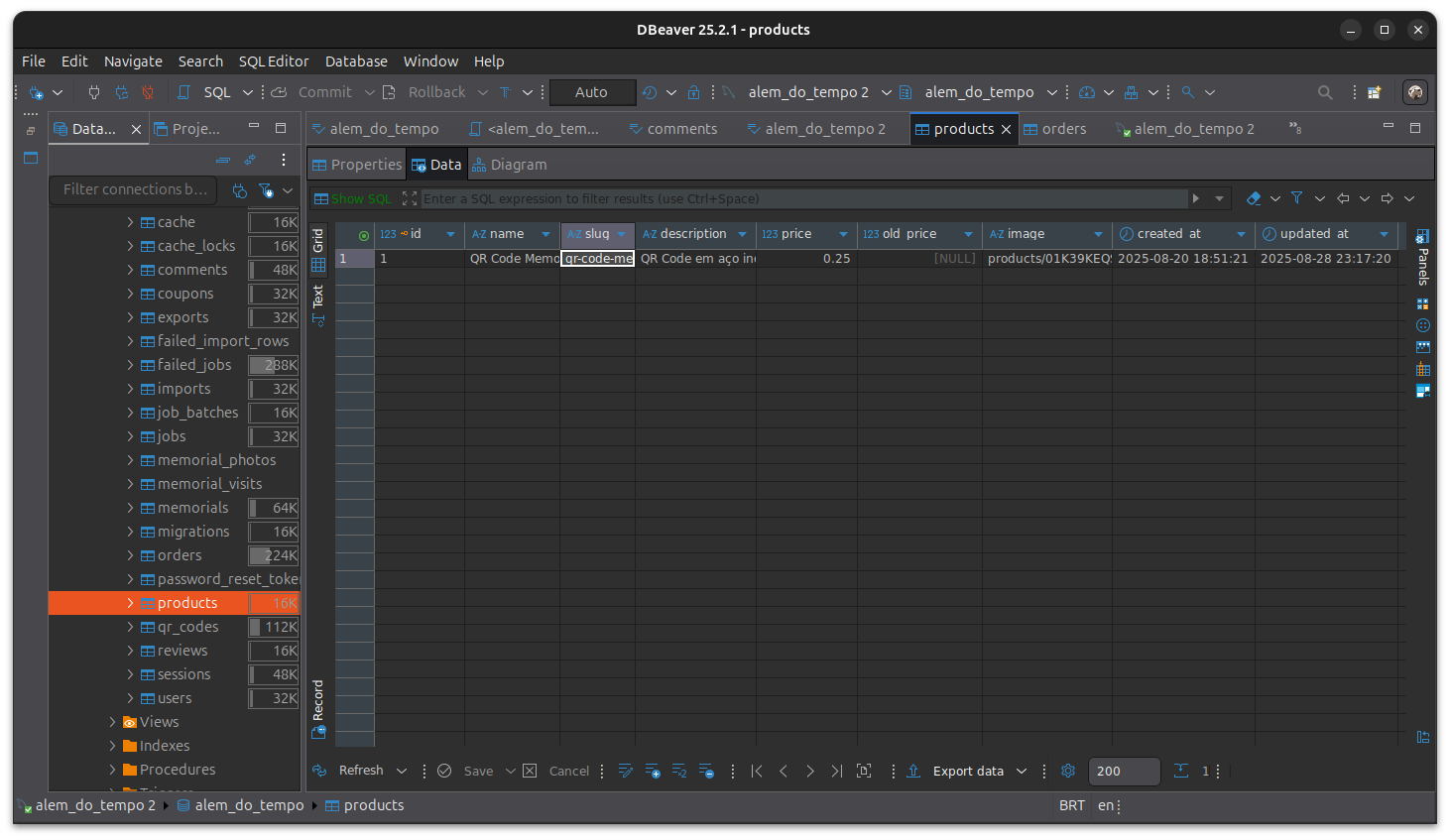Open result set settings gear icon
1450x840 pixels.
click(1068, 771)
